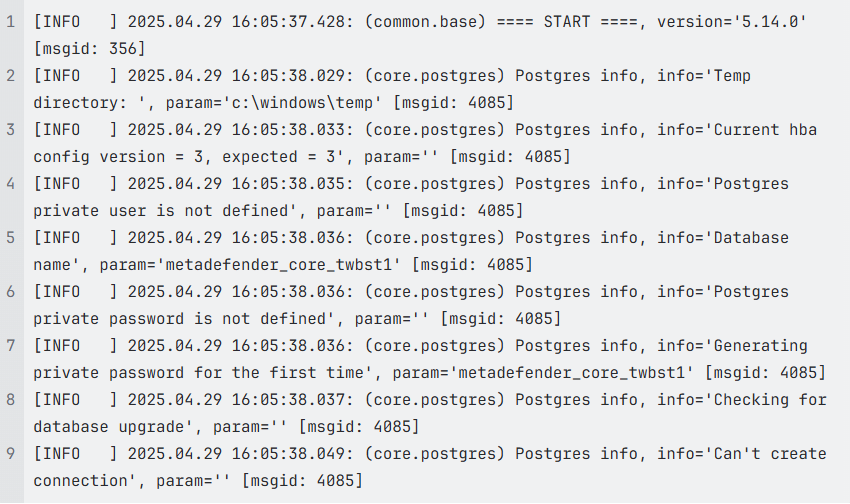The height and width of the screenshot is (504, 850).
Task: Click line number 5 in the gutter
Action: pos(11,237)
